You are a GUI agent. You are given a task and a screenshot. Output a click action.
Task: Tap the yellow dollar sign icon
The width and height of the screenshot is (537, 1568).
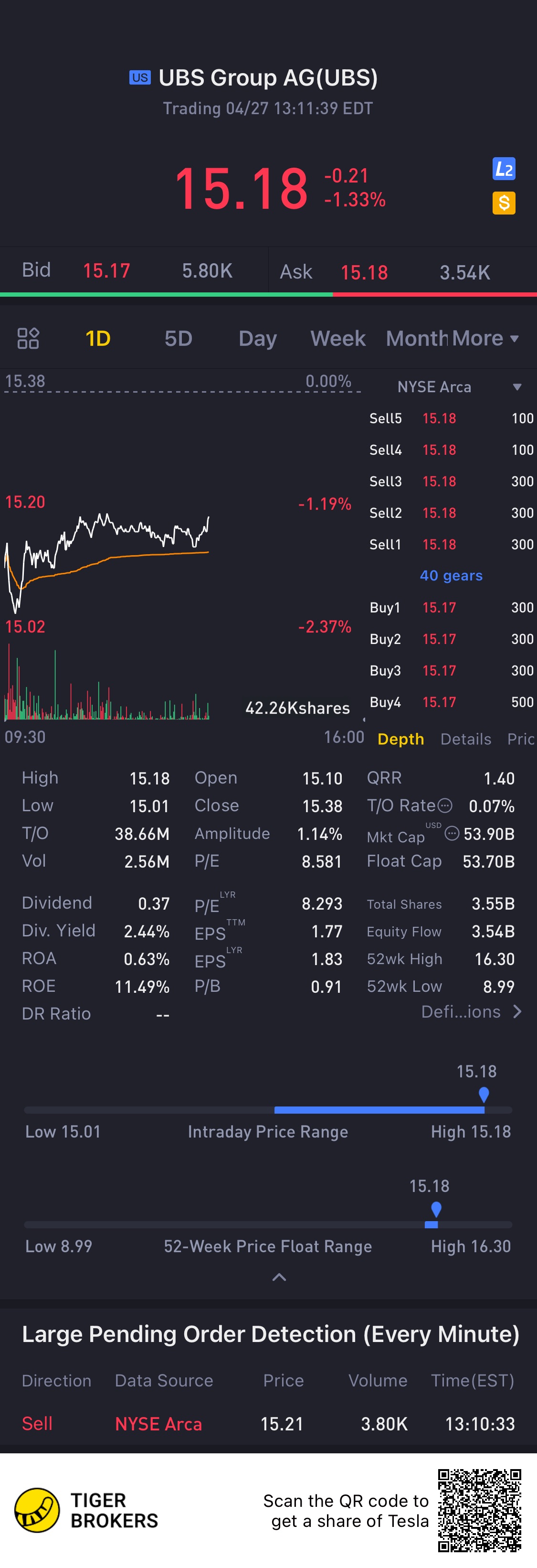pyautogui.click(x=504, y=203)
